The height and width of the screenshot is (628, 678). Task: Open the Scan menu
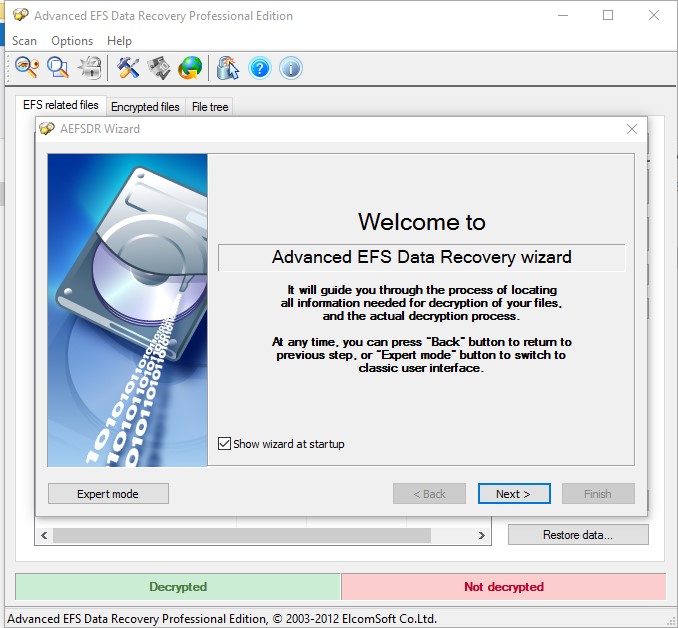(x=24, y=41)
